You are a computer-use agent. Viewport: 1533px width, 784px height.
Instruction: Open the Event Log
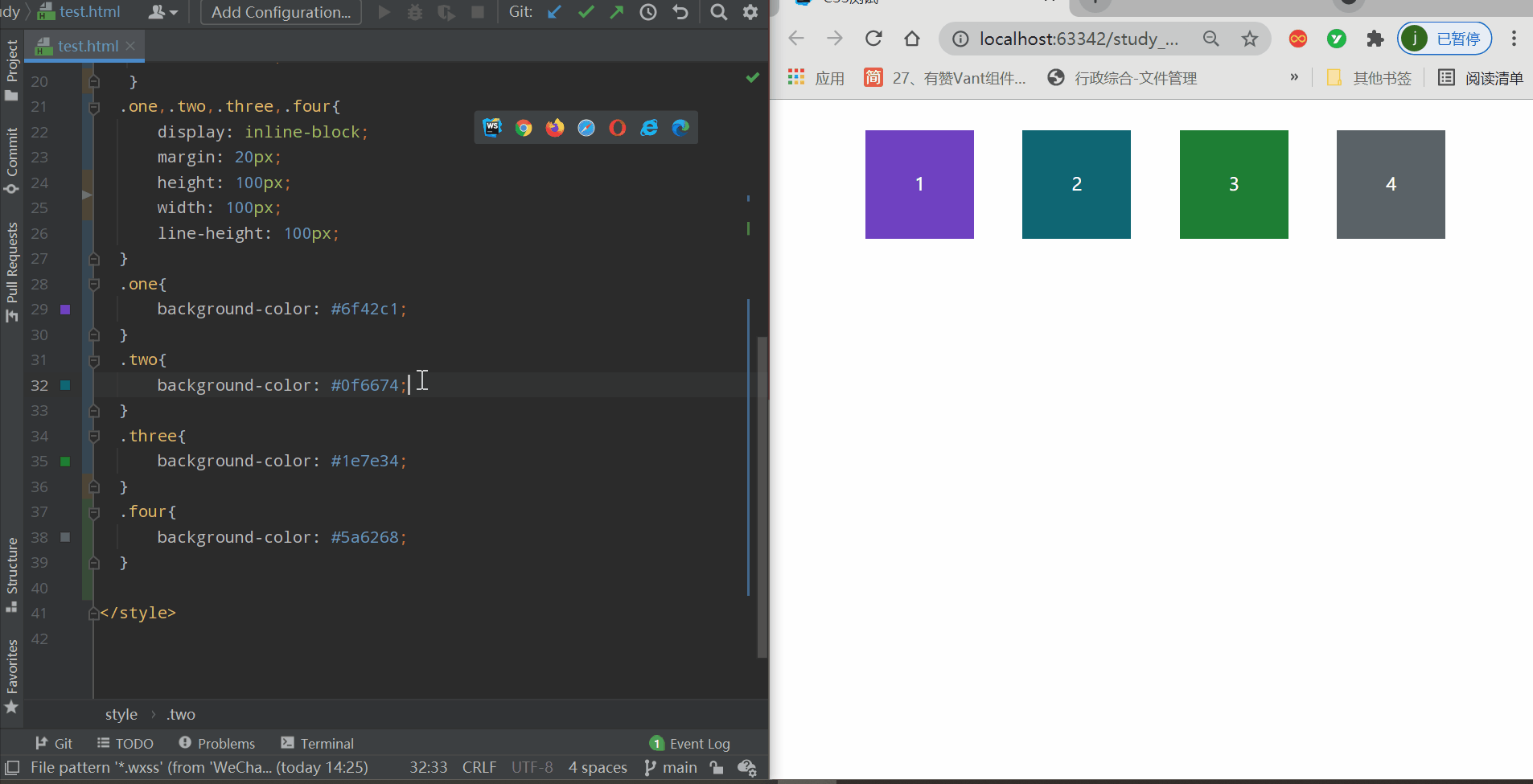point(690,744)
